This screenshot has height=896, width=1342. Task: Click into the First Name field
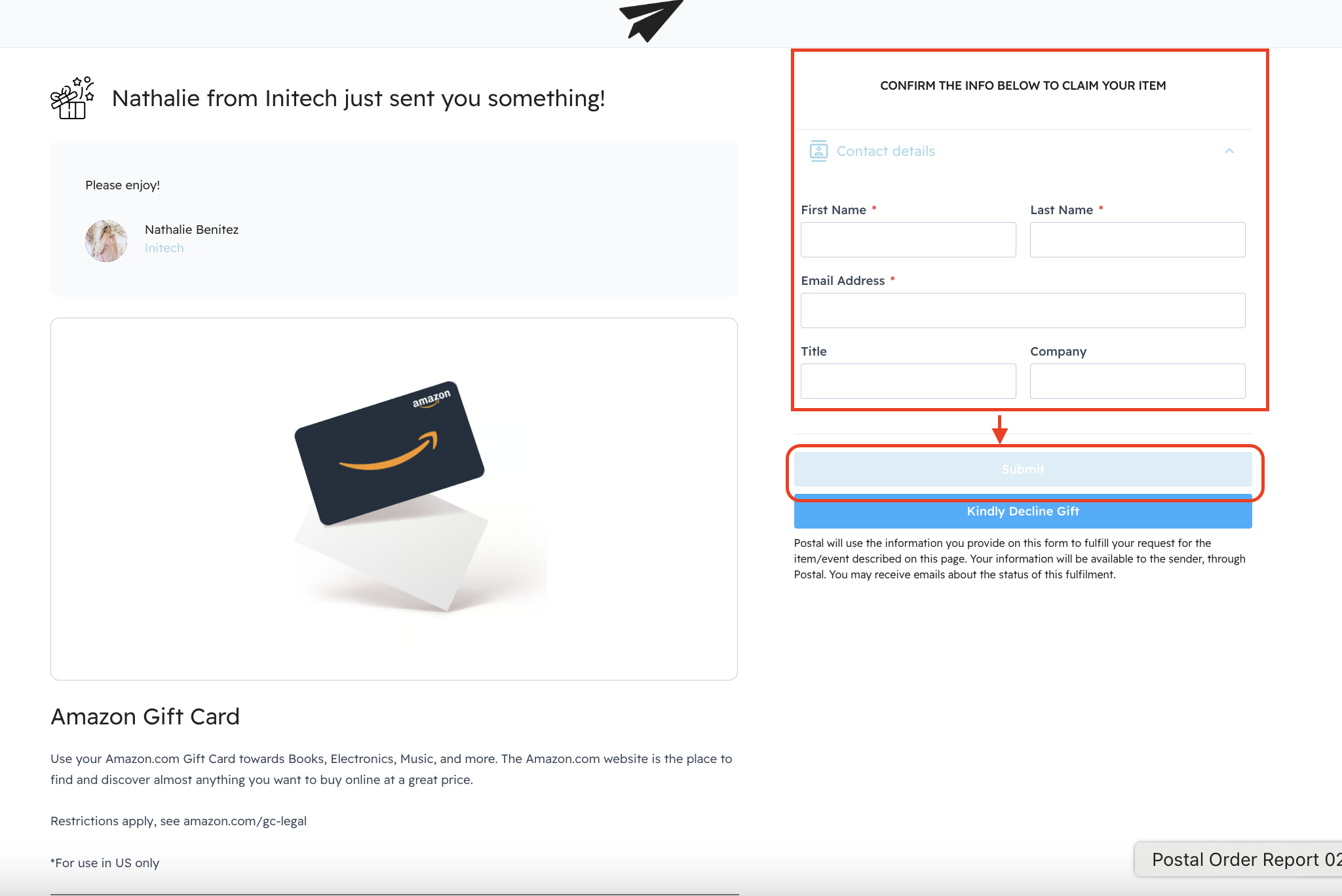click(x=908, y=240)
